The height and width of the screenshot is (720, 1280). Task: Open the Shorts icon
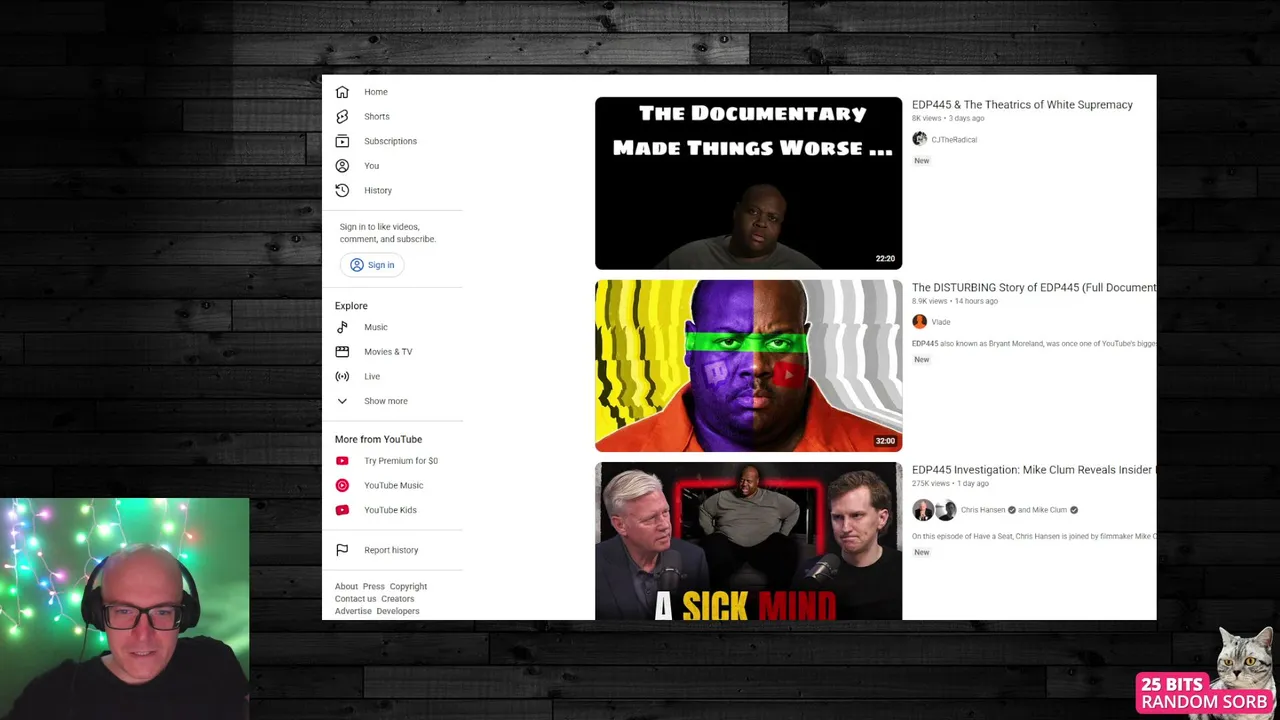[342, 117]
